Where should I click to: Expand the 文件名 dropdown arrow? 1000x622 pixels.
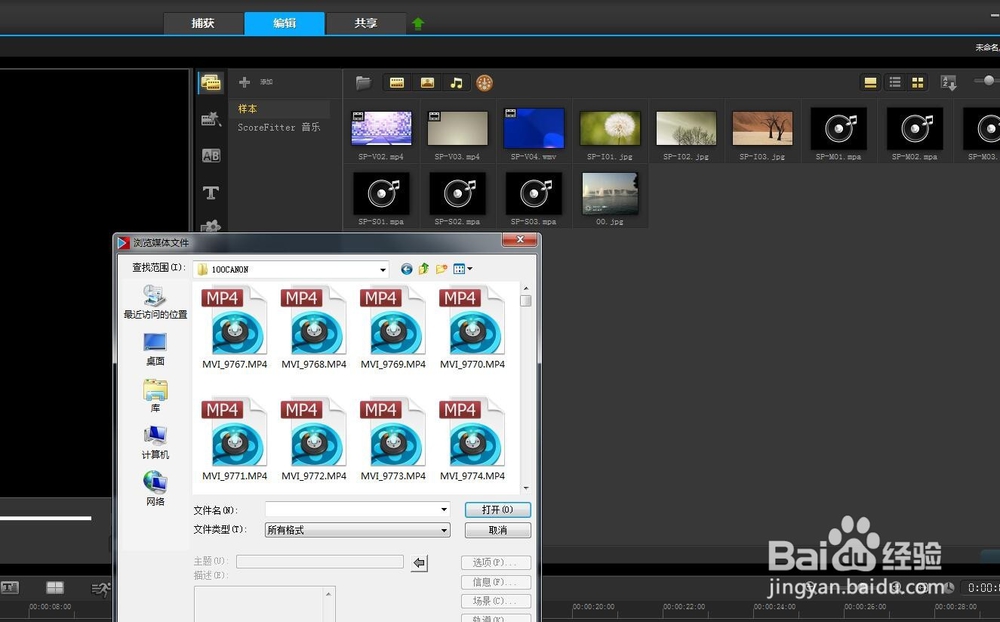pos(444,509)
